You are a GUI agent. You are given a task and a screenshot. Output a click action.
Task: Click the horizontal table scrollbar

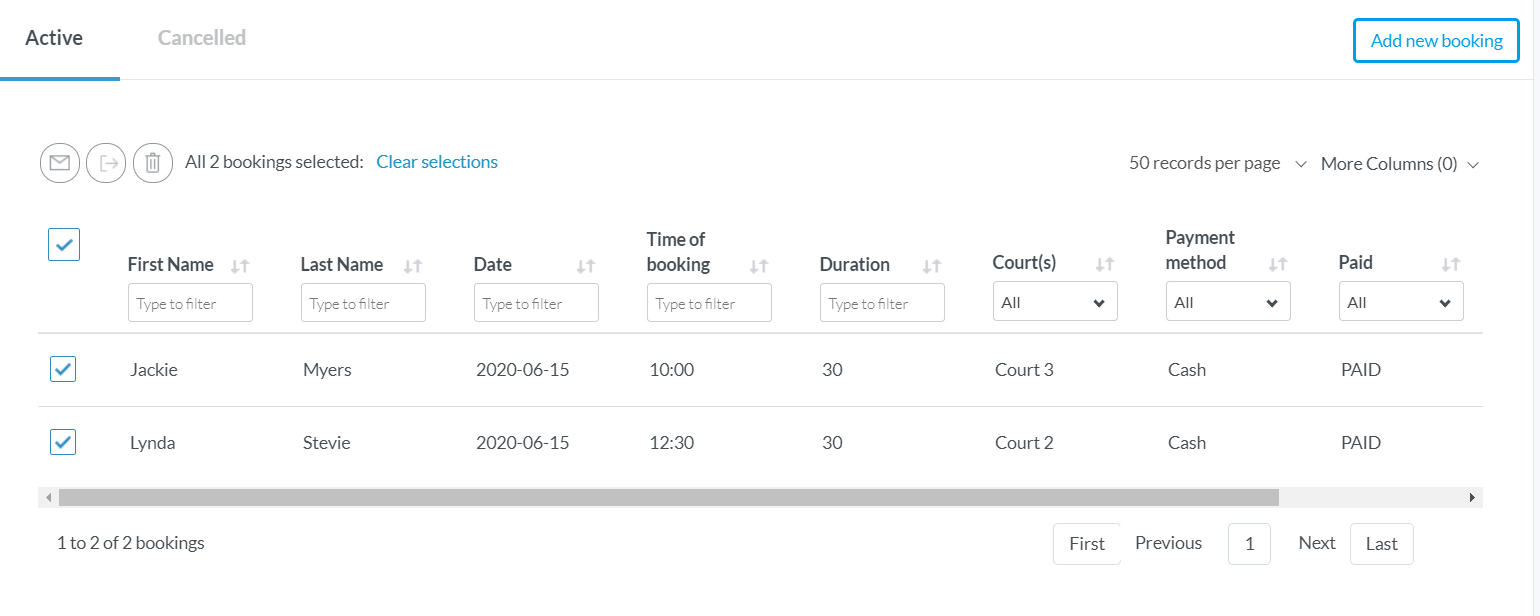(x=668, y=497)
